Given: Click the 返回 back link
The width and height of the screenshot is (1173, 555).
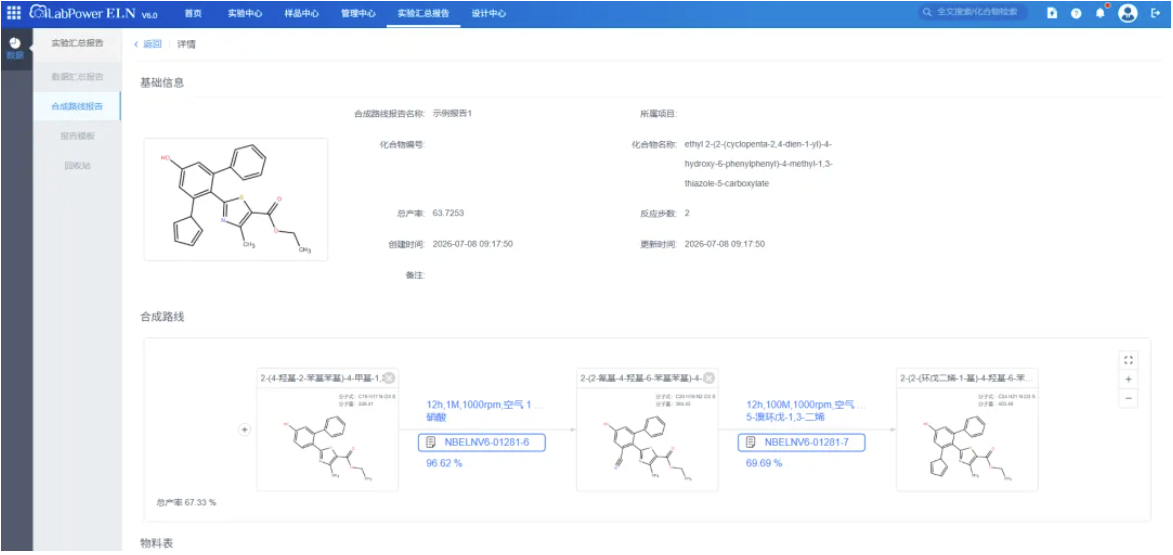Looking at the screenshot, I should click(x=153, y=44).
